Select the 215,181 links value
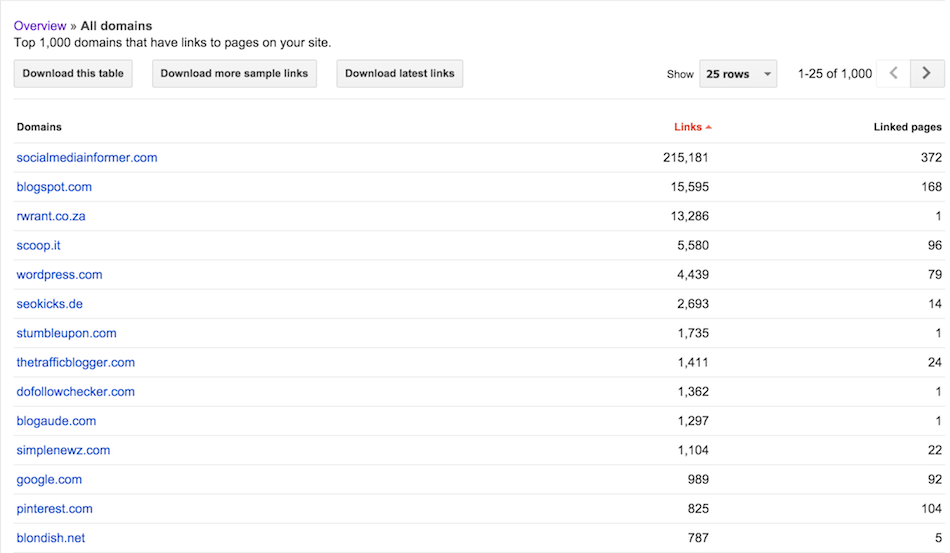This screenshot has height=553, width=950. [x=686, y=157]
